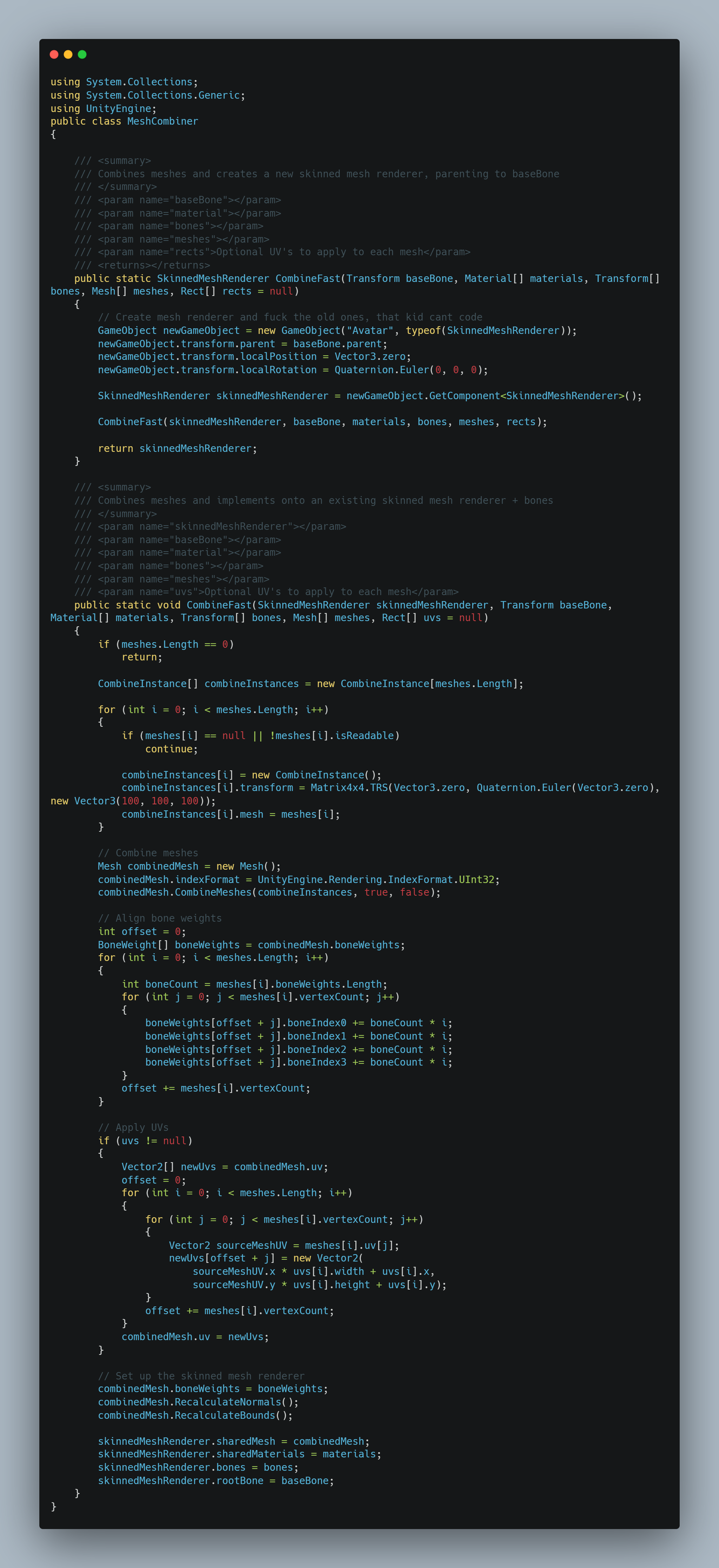Click '// Combine meshes' comment
Viewport: 719px width, 1568px height.
[x=148, y=853]
